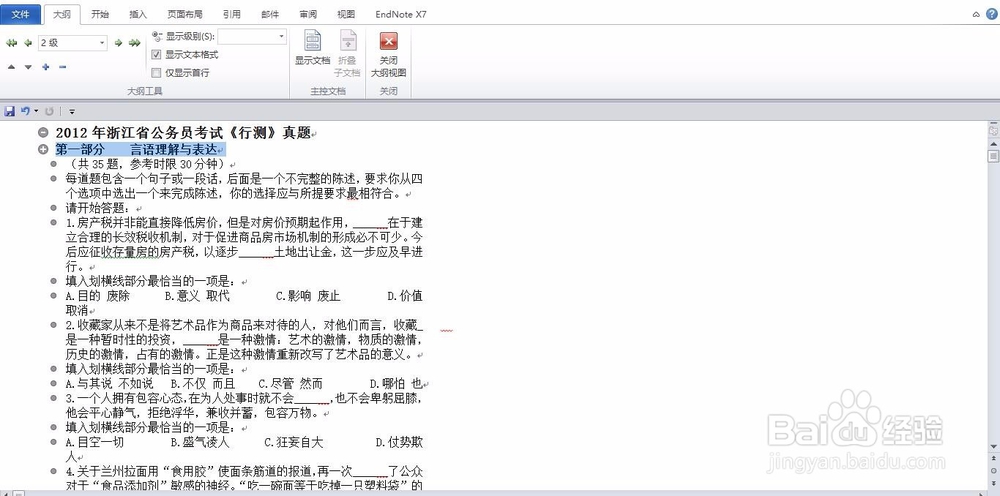This screenshot has width=1000, height=496.
Task: Go to previous page via scrollbar double-arrow
Action: [x=993, y=459]
